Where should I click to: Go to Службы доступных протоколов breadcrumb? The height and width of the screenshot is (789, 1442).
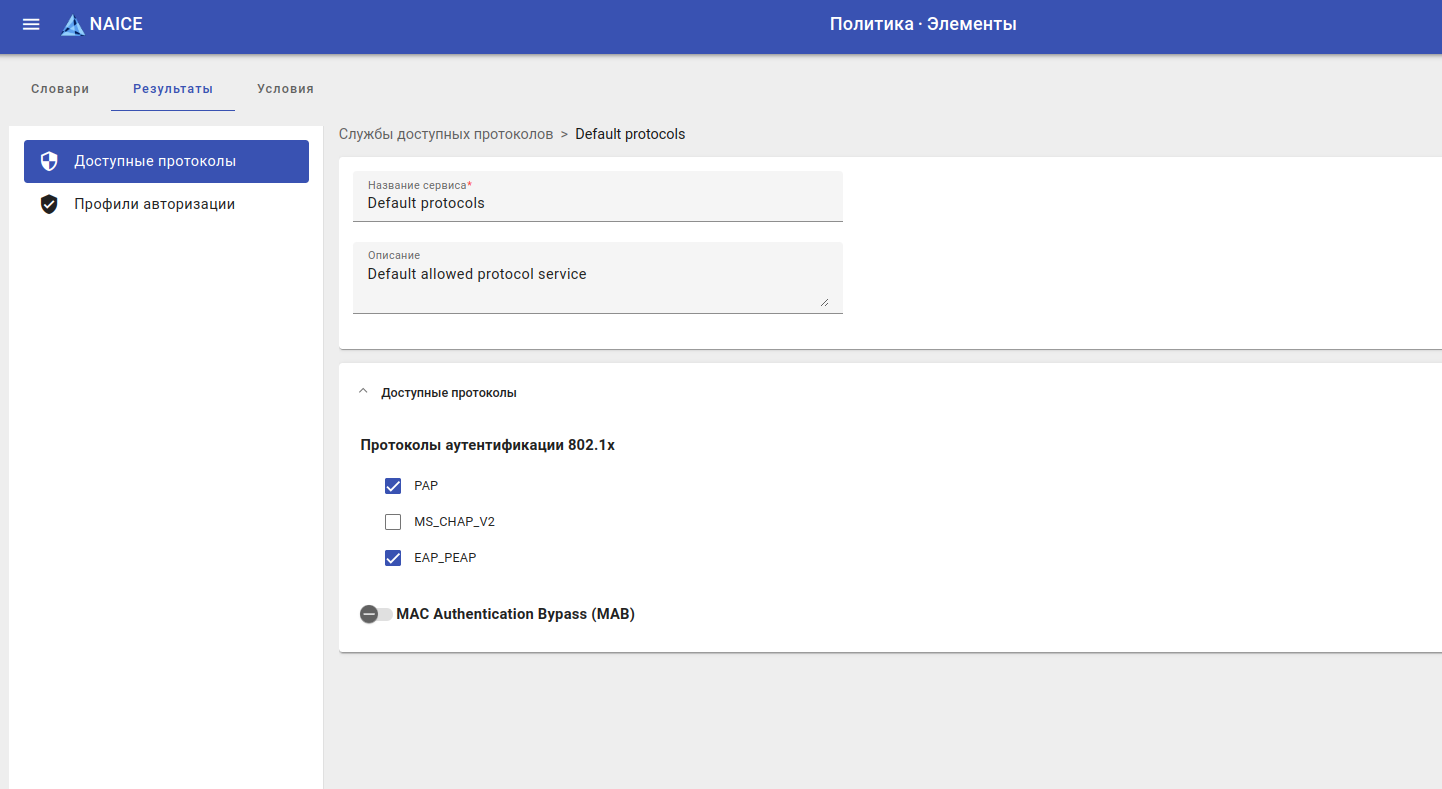click(x=446, y=134)
